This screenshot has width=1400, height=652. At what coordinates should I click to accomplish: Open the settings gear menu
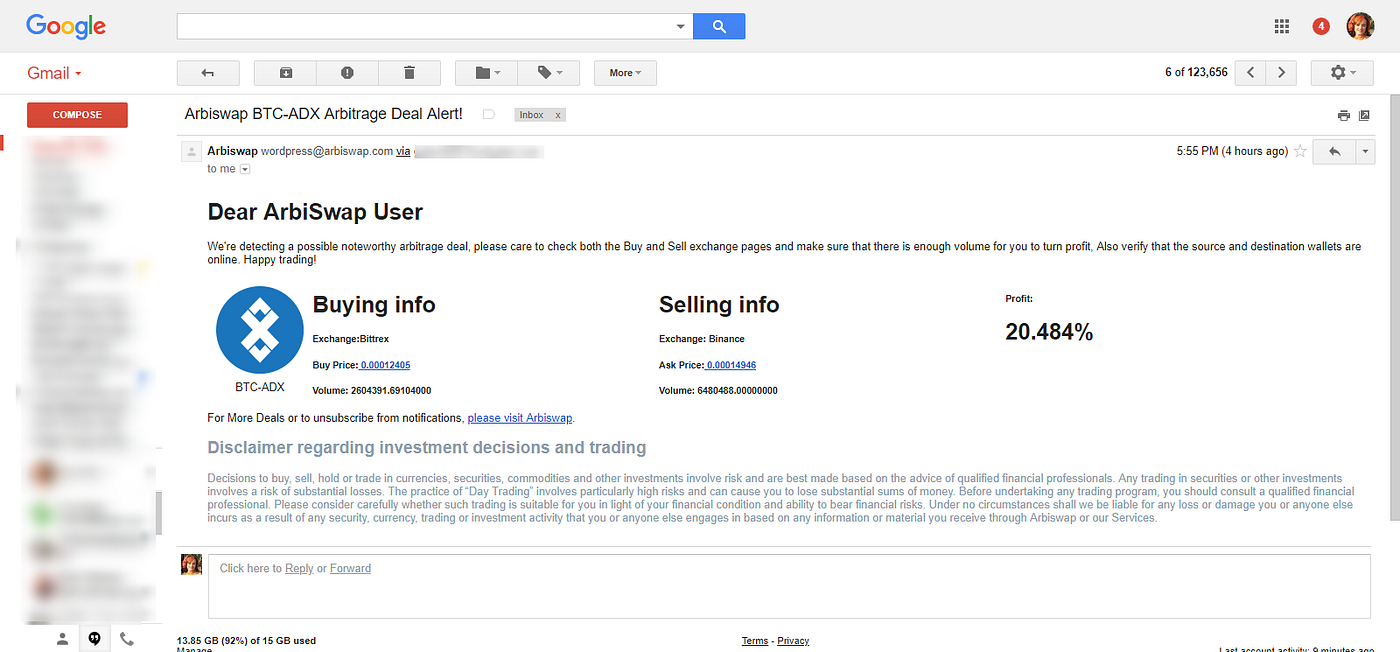tap(1341, 73)
